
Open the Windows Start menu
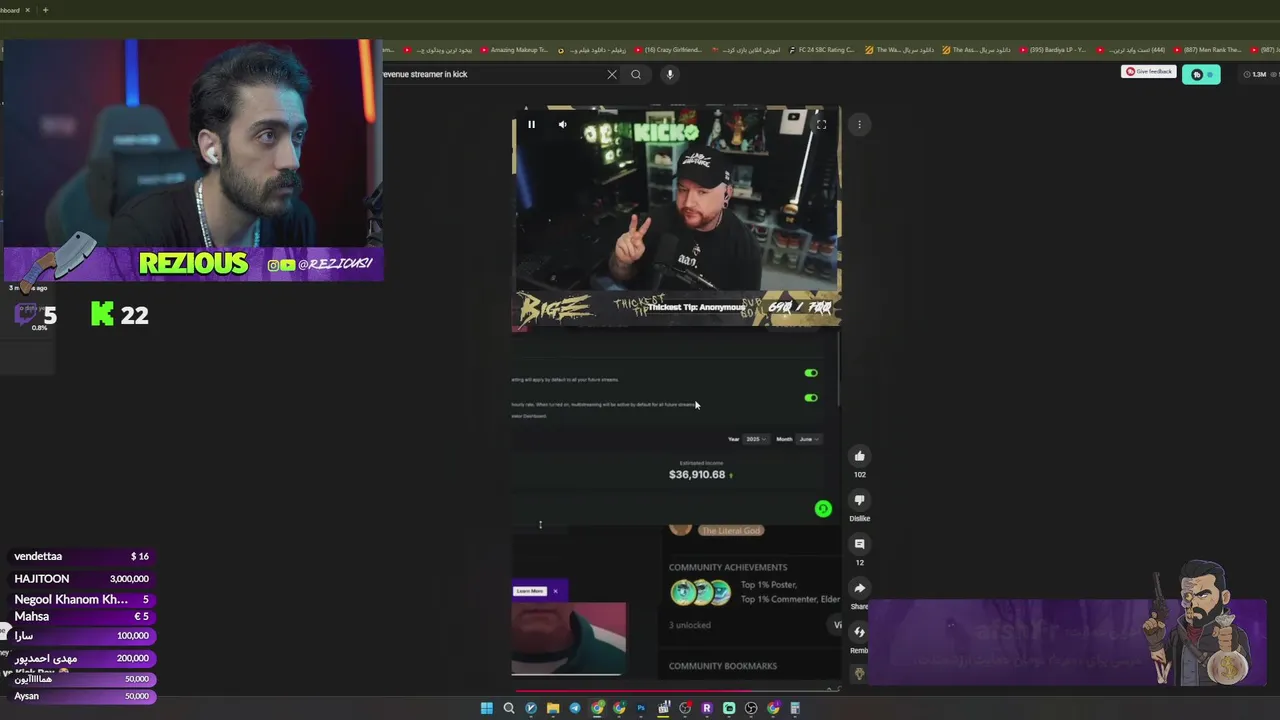click(487, 708)
